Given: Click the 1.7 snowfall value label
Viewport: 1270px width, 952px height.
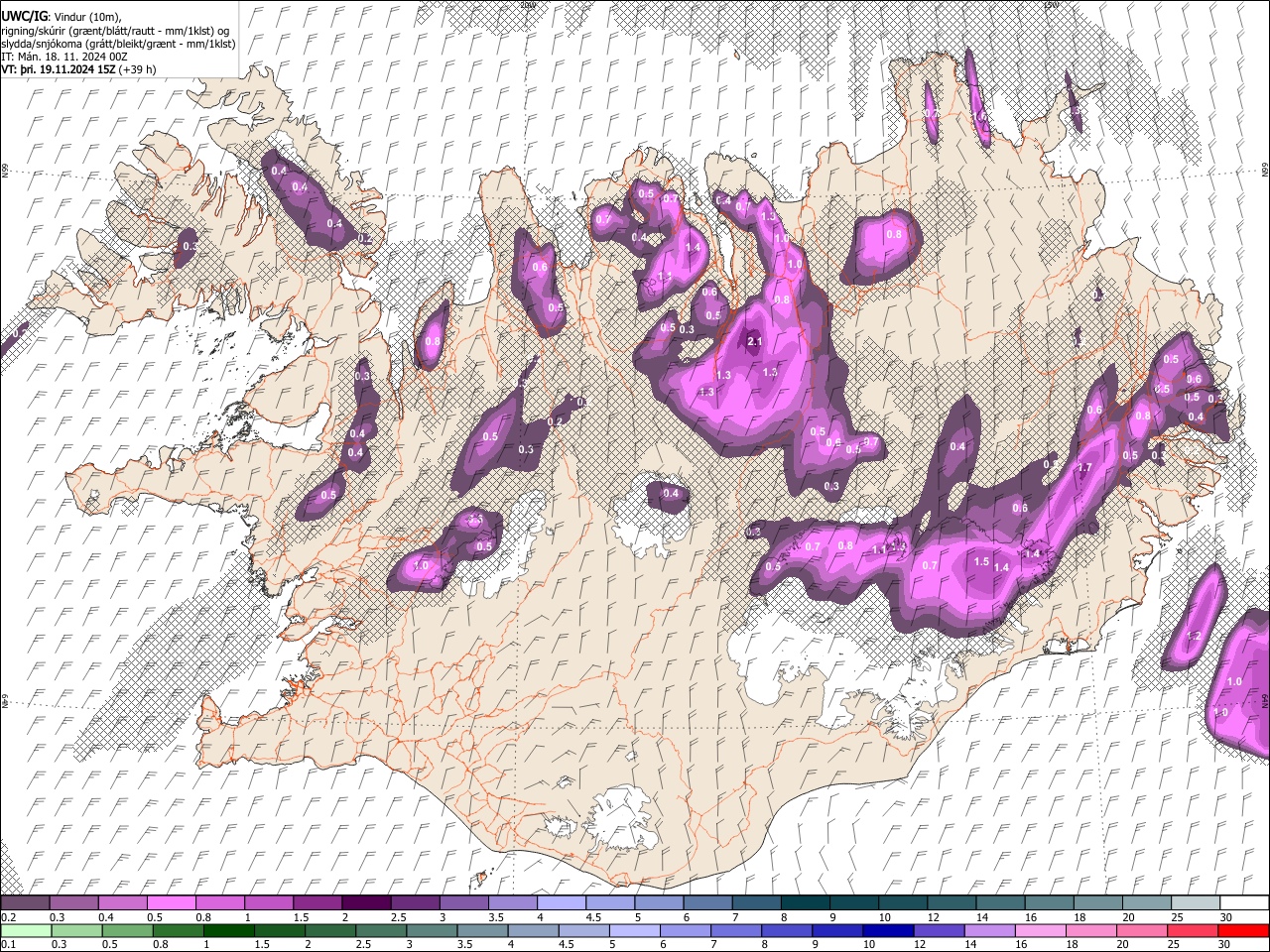Looking at the screenshot, I should [1084, 468].
